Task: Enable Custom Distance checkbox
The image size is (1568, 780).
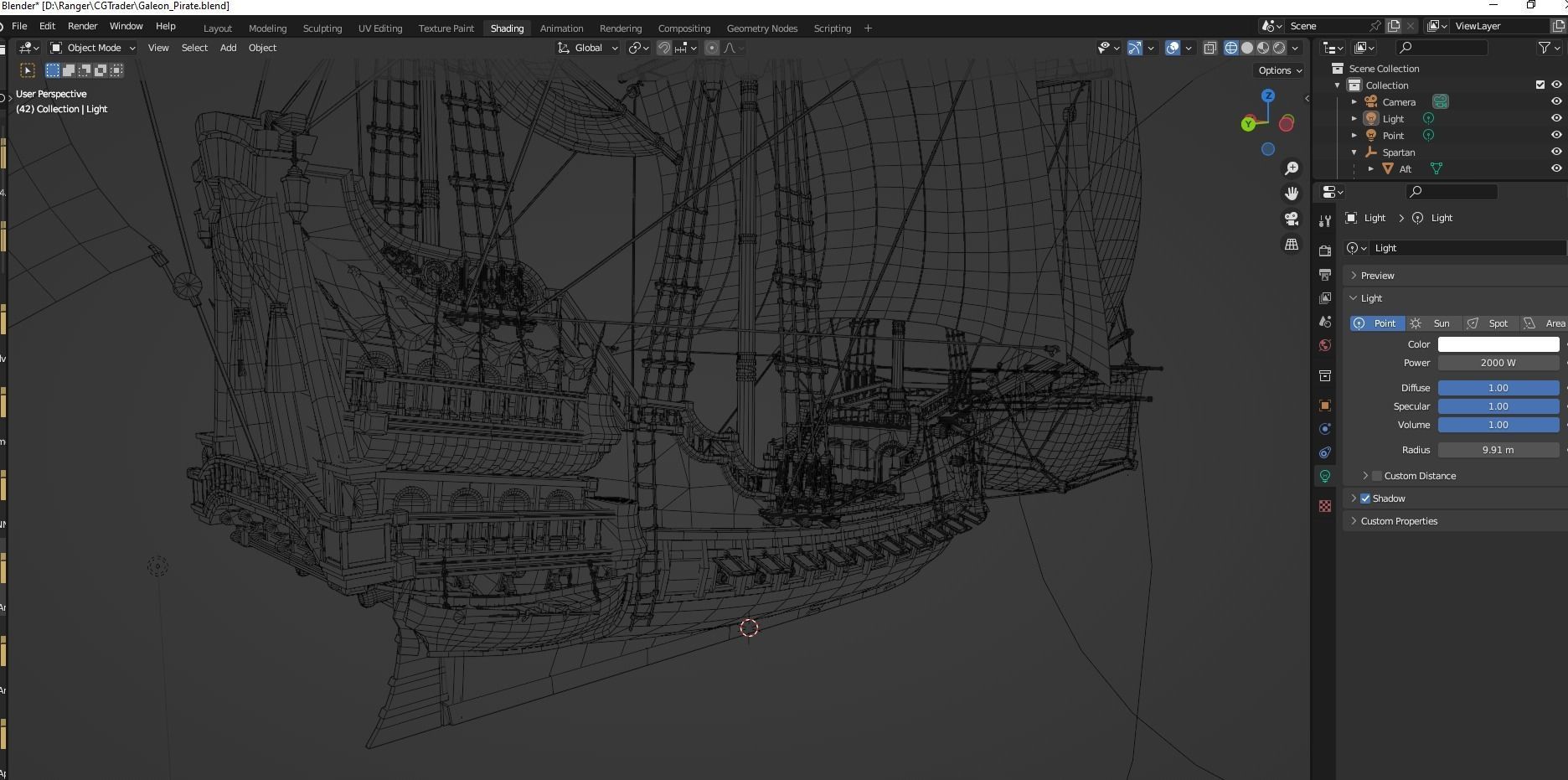Action: point(1376,476)
